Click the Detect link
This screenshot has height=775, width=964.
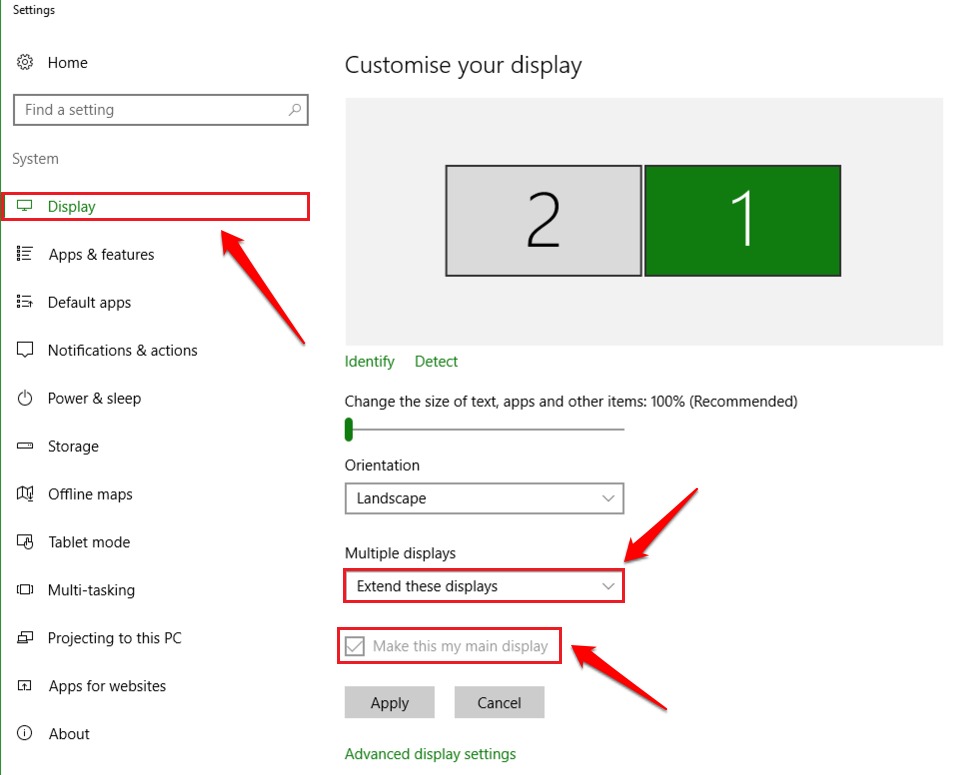click(x=437, y=361)
